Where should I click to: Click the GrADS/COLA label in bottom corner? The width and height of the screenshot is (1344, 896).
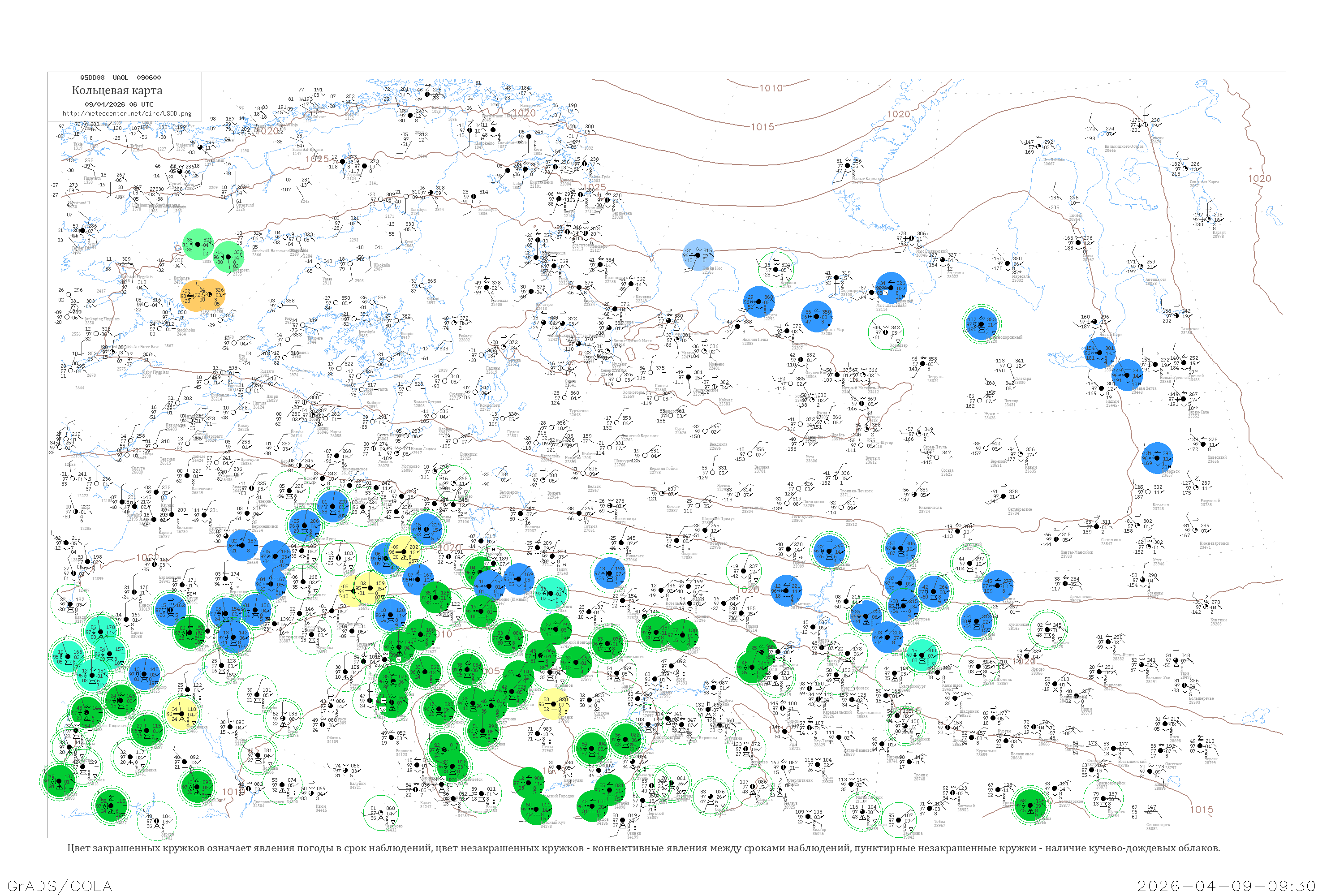click(60, 885)
